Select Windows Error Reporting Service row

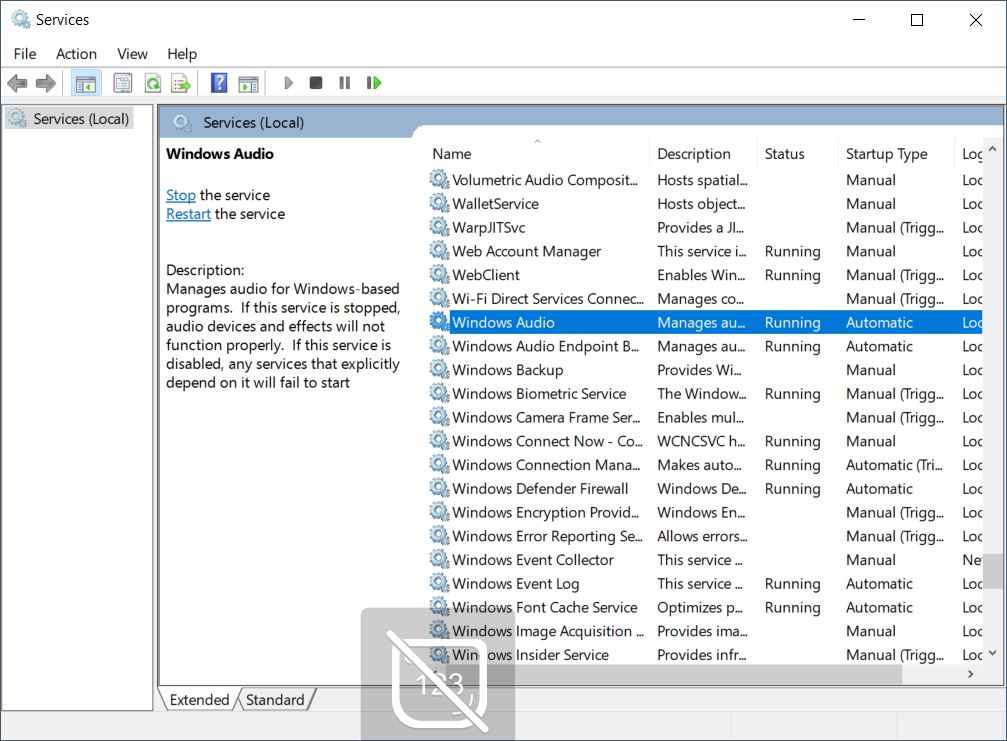coord(705,536)
